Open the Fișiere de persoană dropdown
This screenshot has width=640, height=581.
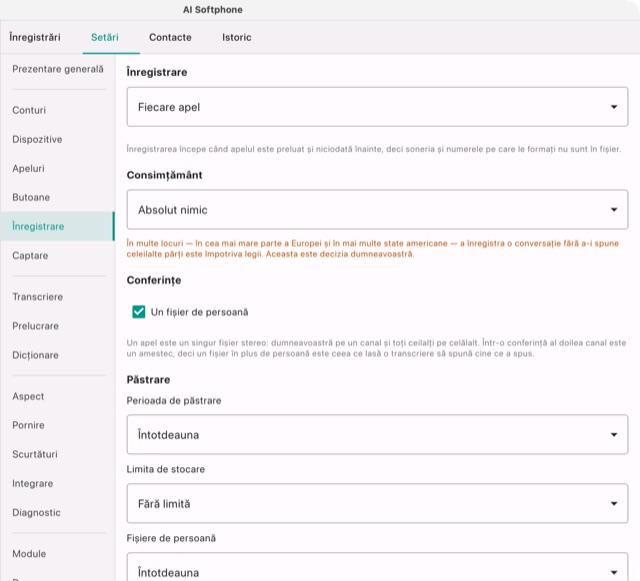tap(377, 568)
